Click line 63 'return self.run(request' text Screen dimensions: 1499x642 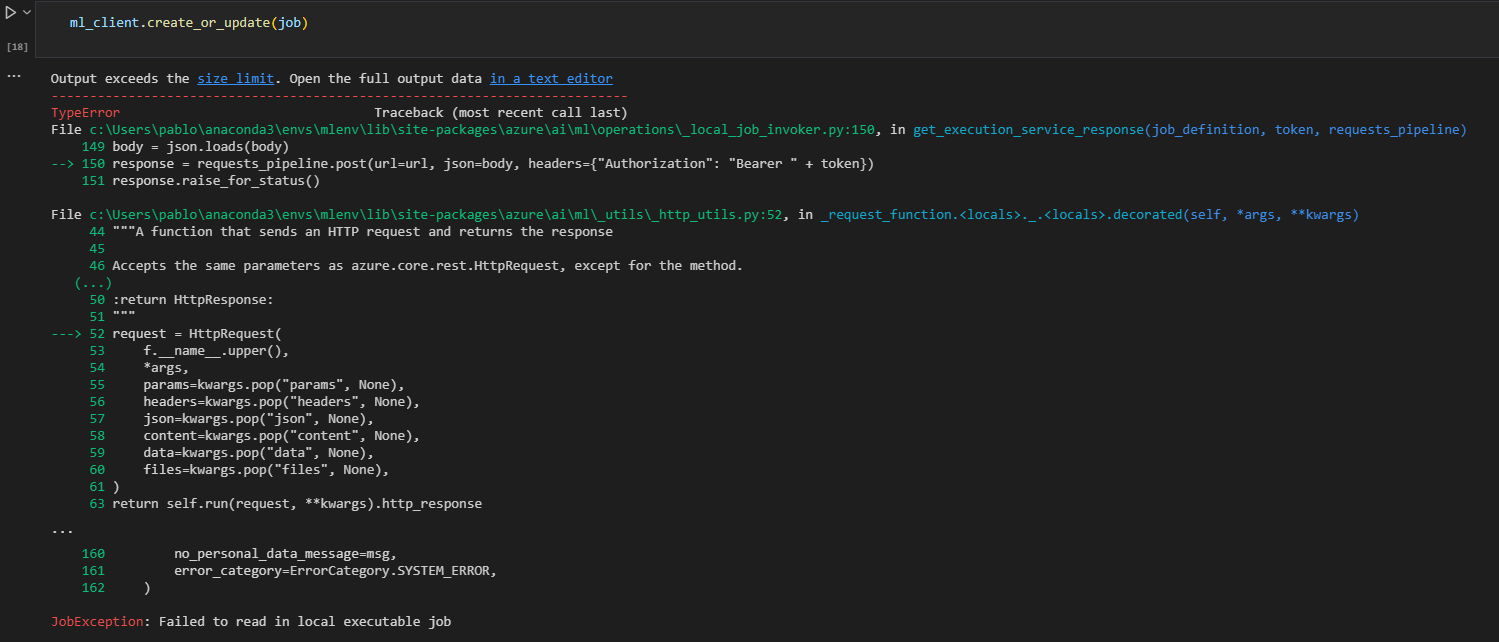pos(297,504)
